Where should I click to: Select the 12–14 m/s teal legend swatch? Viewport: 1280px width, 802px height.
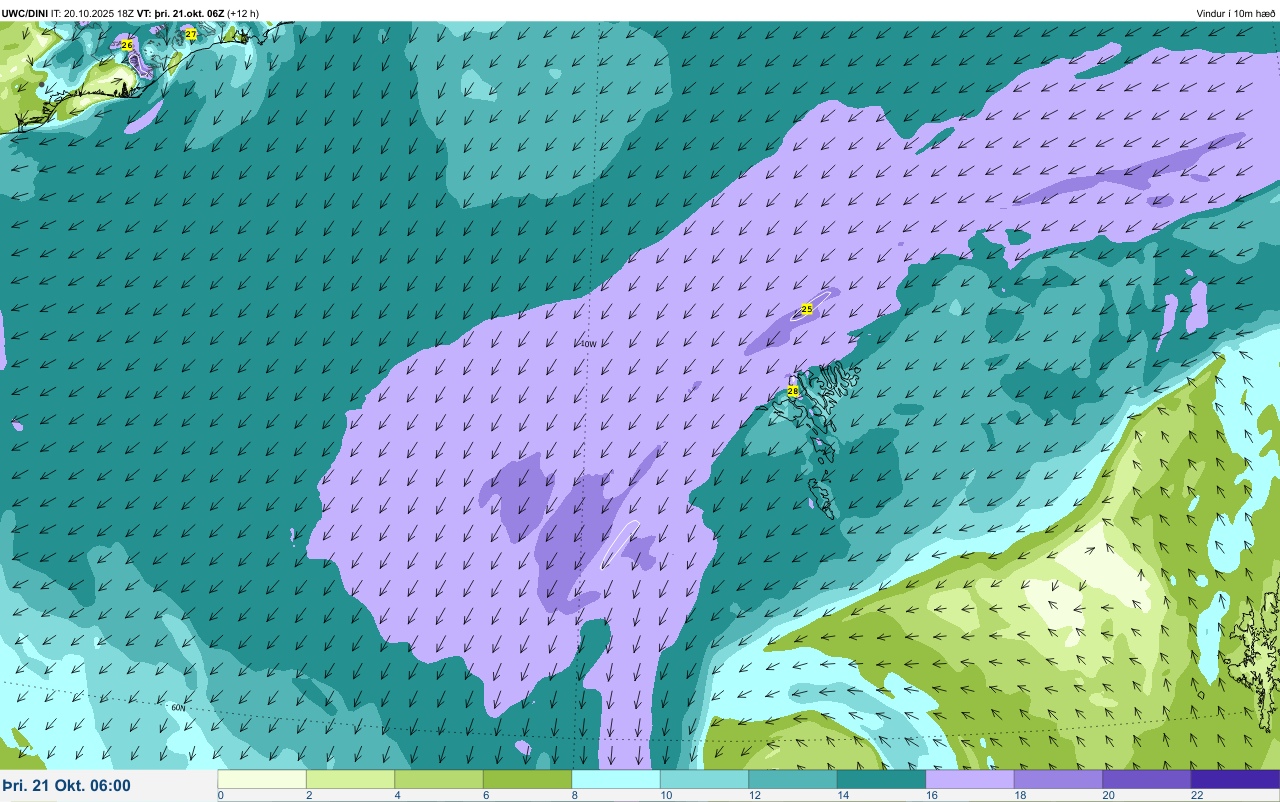793,779
